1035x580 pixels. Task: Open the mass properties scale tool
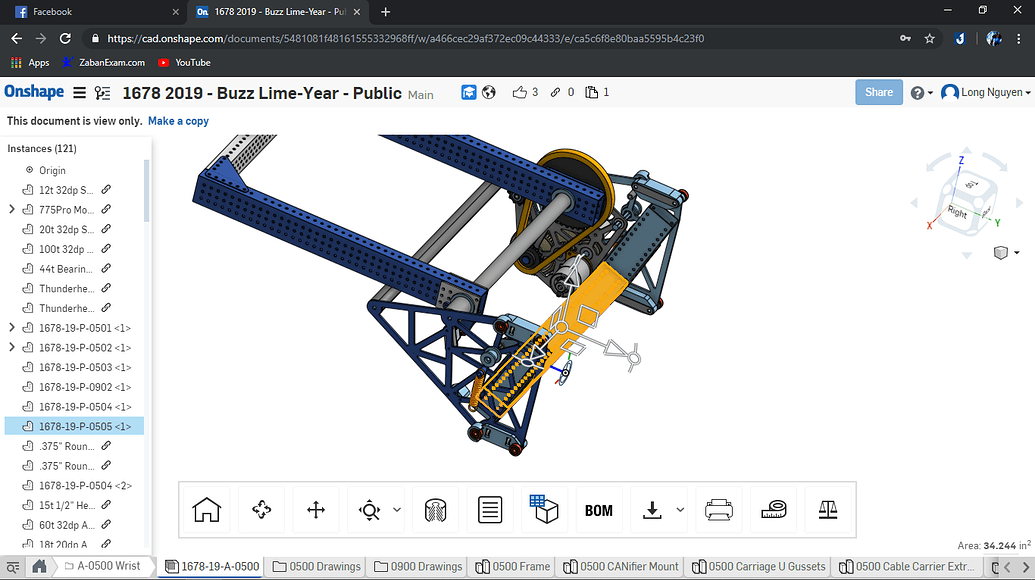tap(827, 510)
